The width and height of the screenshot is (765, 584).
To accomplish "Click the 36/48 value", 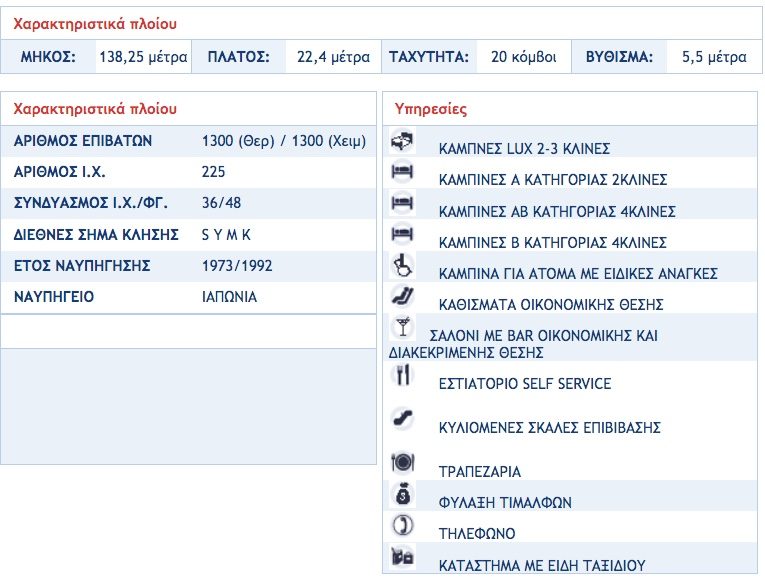I will point(221,203).
